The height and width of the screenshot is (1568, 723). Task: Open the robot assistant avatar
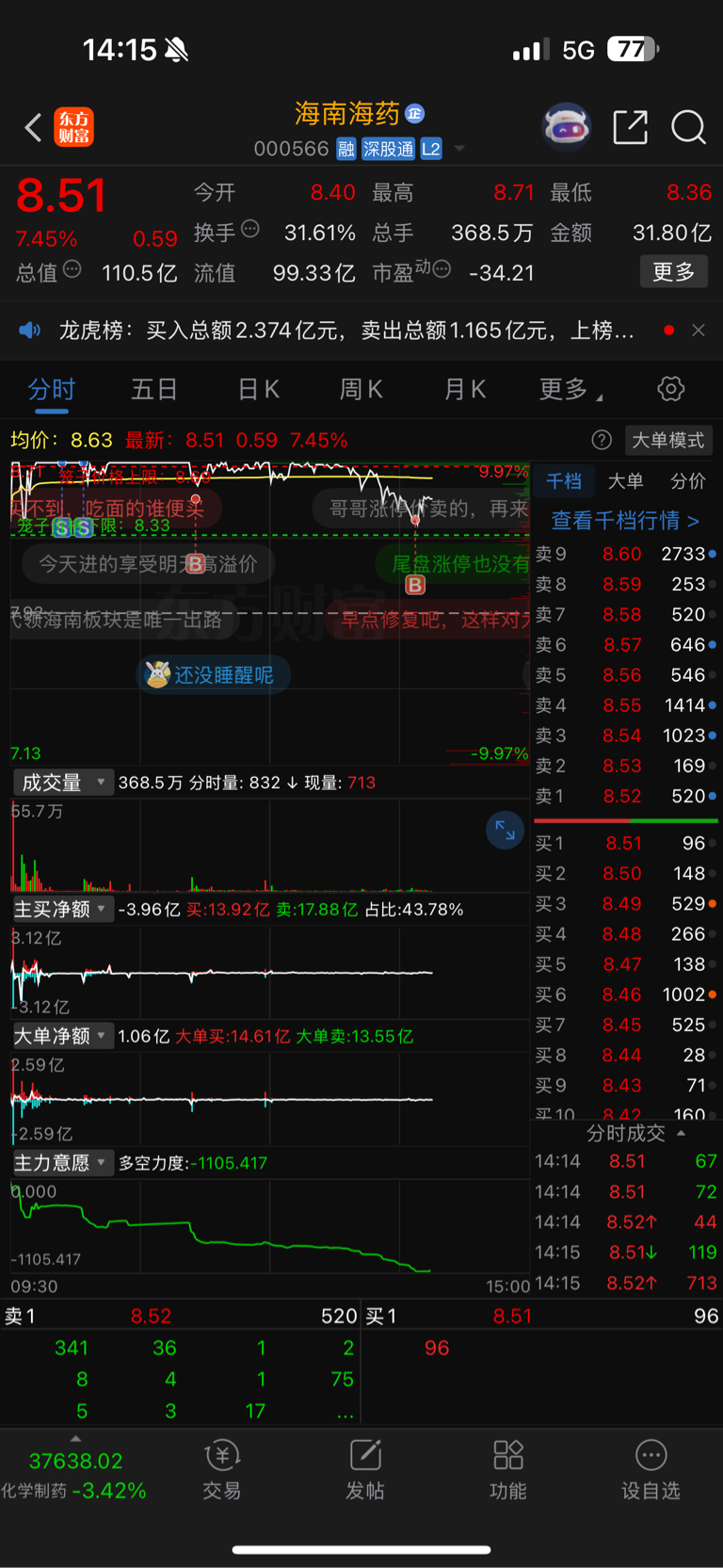pos(566,127)
